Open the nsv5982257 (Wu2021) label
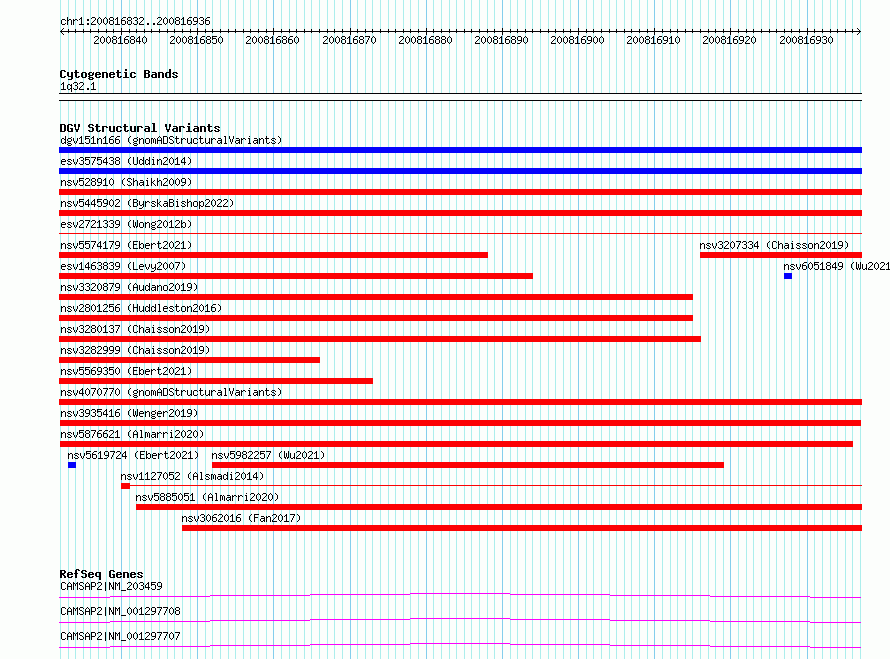890x659 pixels. [x=268, y=455]
